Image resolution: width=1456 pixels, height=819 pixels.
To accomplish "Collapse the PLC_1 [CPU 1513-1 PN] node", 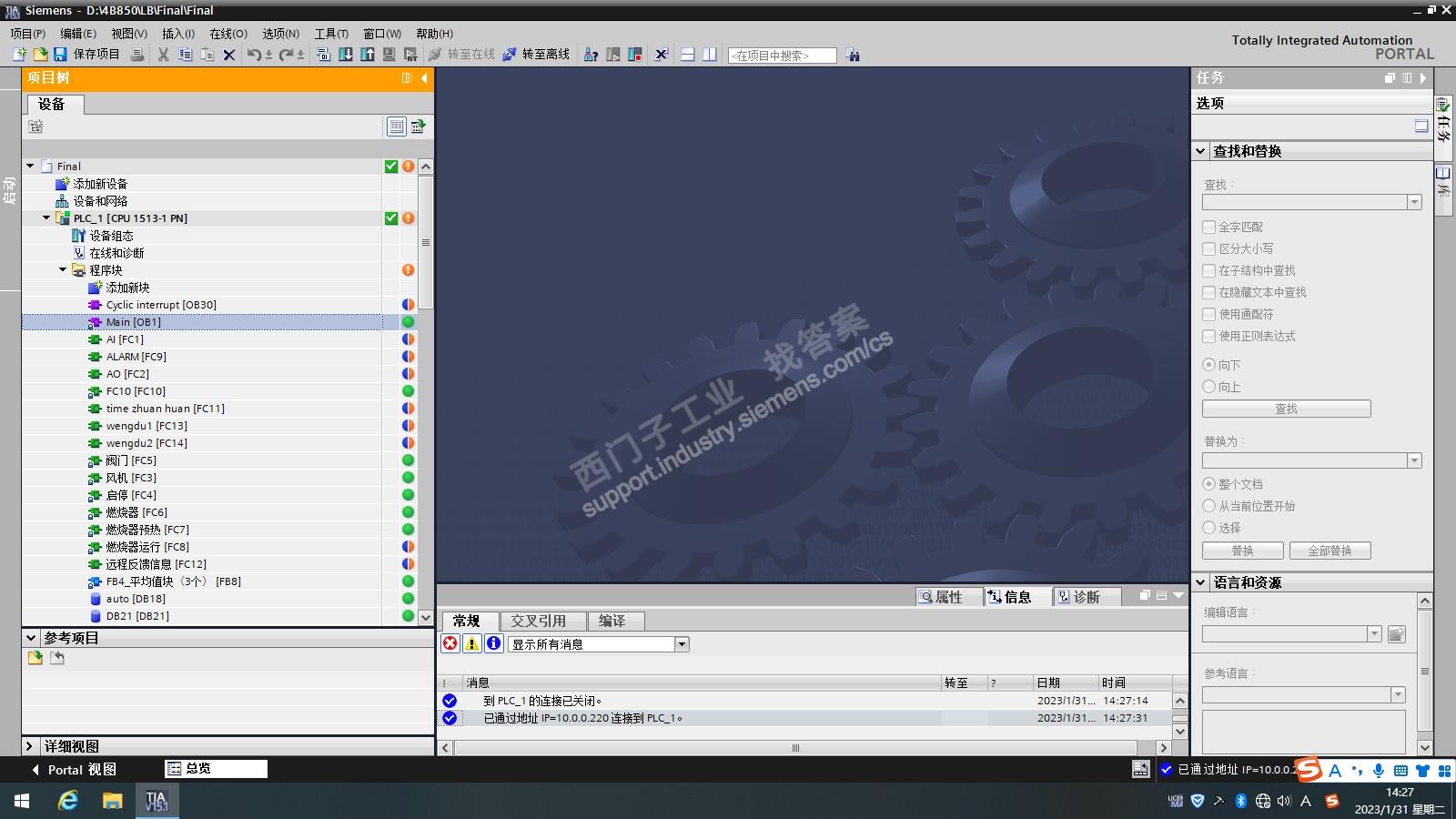I will pyautogui.click(x=46, y=218).
